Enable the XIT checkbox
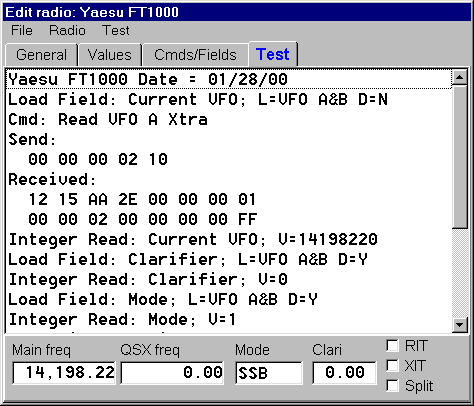 (x=392, y=366)
